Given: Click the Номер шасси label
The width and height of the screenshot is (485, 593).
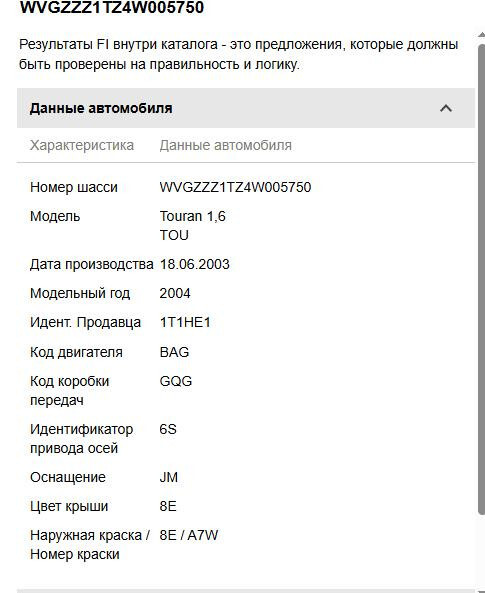Looking at the screenshot, I should [74, 187].
